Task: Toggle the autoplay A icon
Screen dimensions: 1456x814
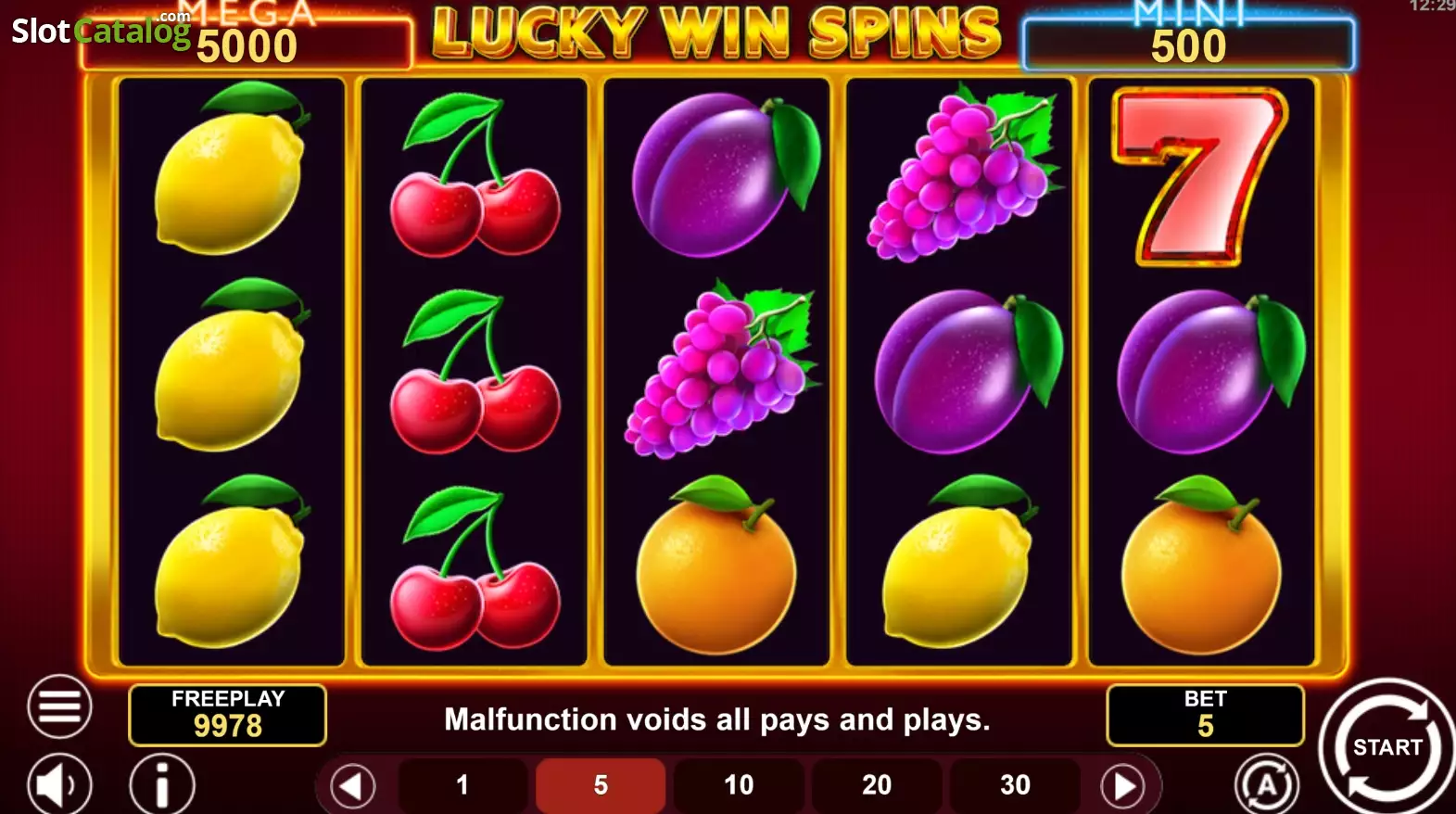Action: tap(1266, 785)
